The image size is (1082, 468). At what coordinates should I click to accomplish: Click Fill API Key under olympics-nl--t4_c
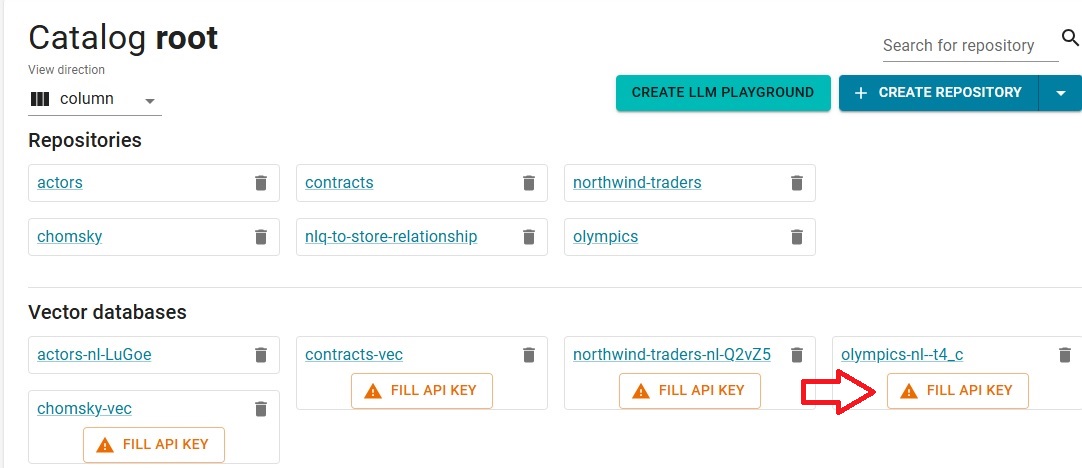pos(958,391)
